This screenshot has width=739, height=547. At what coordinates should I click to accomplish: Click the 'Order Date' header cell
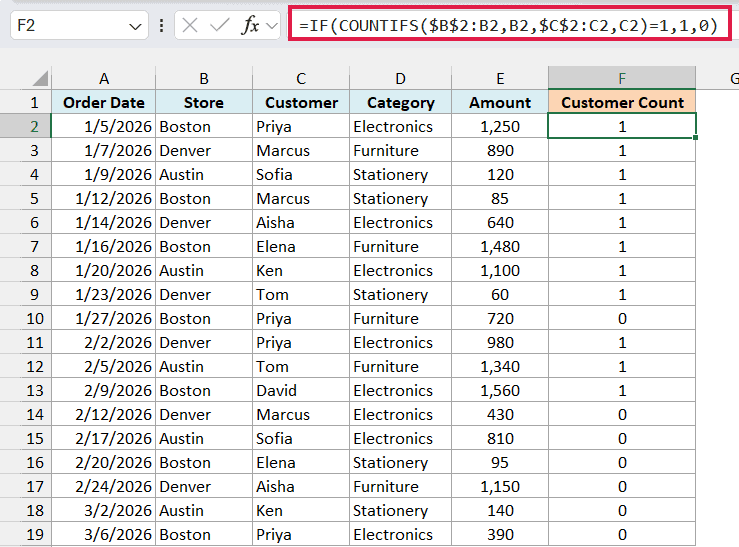[x=104, y=102]
